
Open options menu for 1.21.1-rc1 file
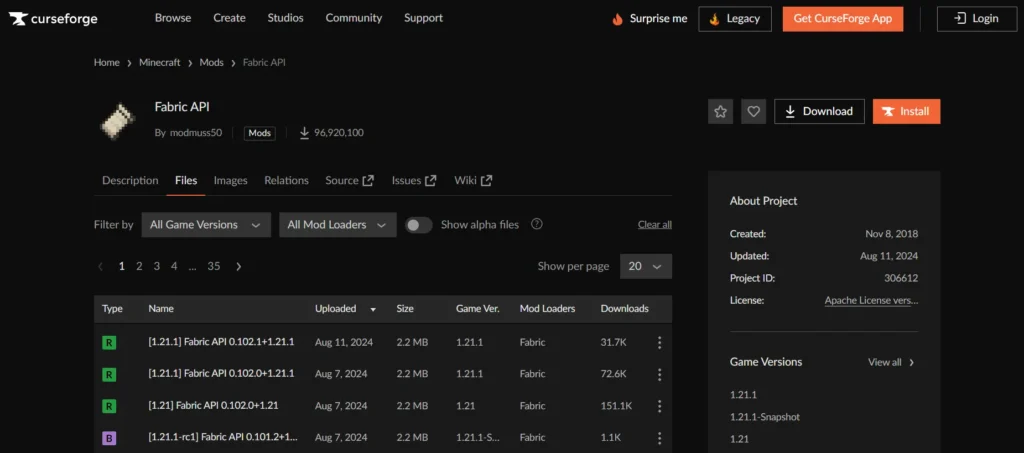point(660,438)
